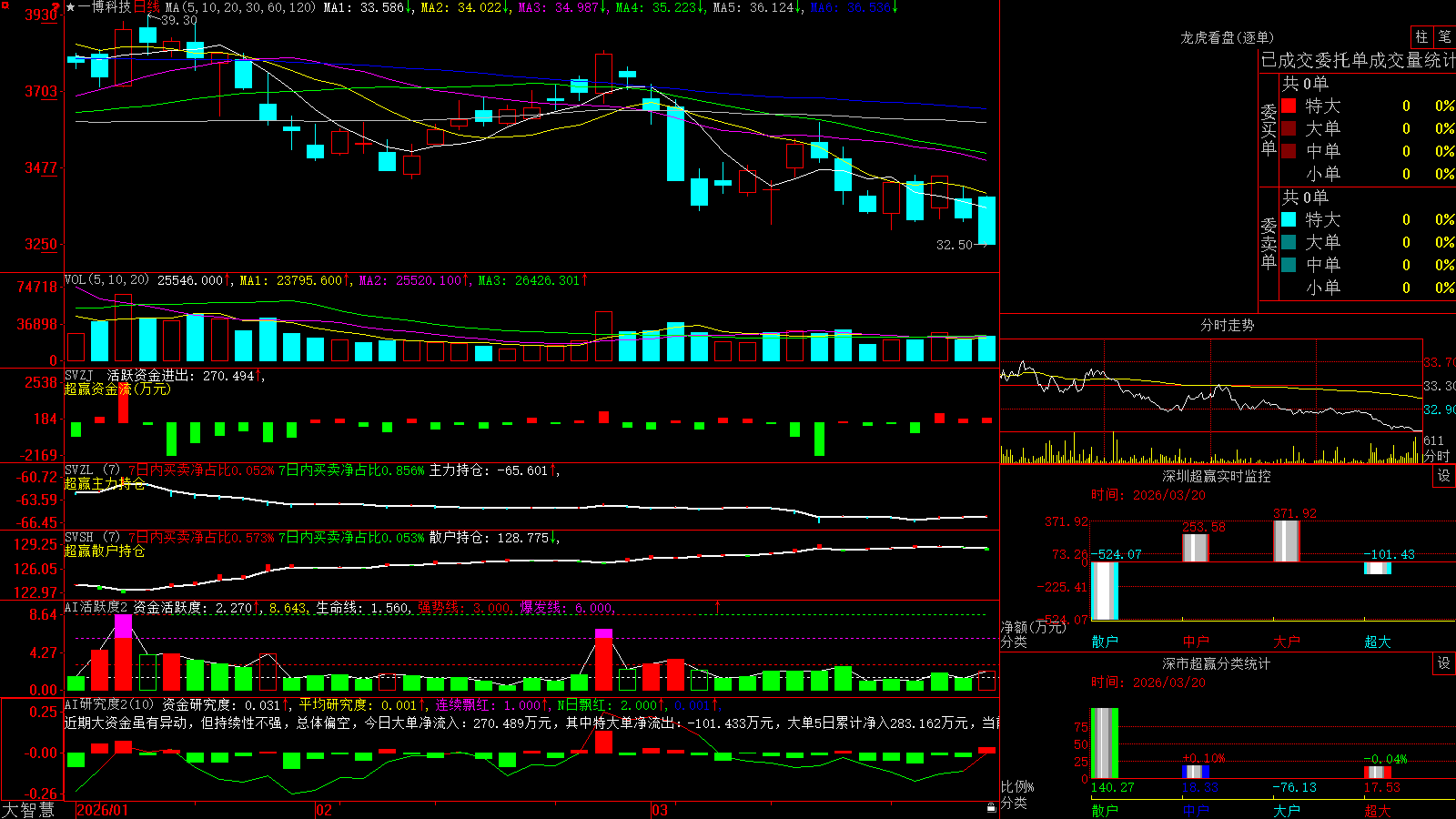
Task: Click the 爆发线: 6.000 label
Action: click(567, 608)
